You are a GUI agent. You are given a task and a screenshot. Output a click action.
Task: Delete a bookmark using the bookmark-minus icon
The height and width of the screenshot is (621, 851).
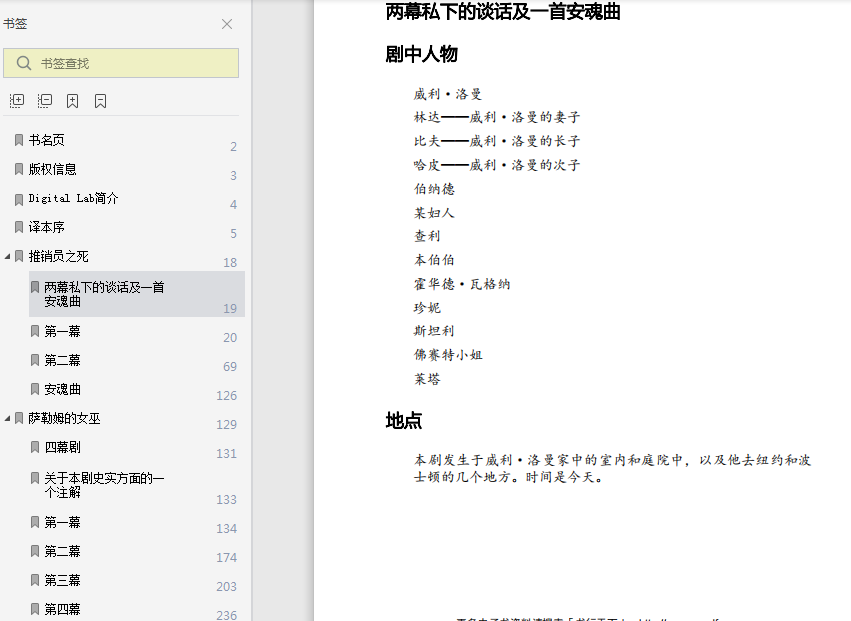click(100, 101)
